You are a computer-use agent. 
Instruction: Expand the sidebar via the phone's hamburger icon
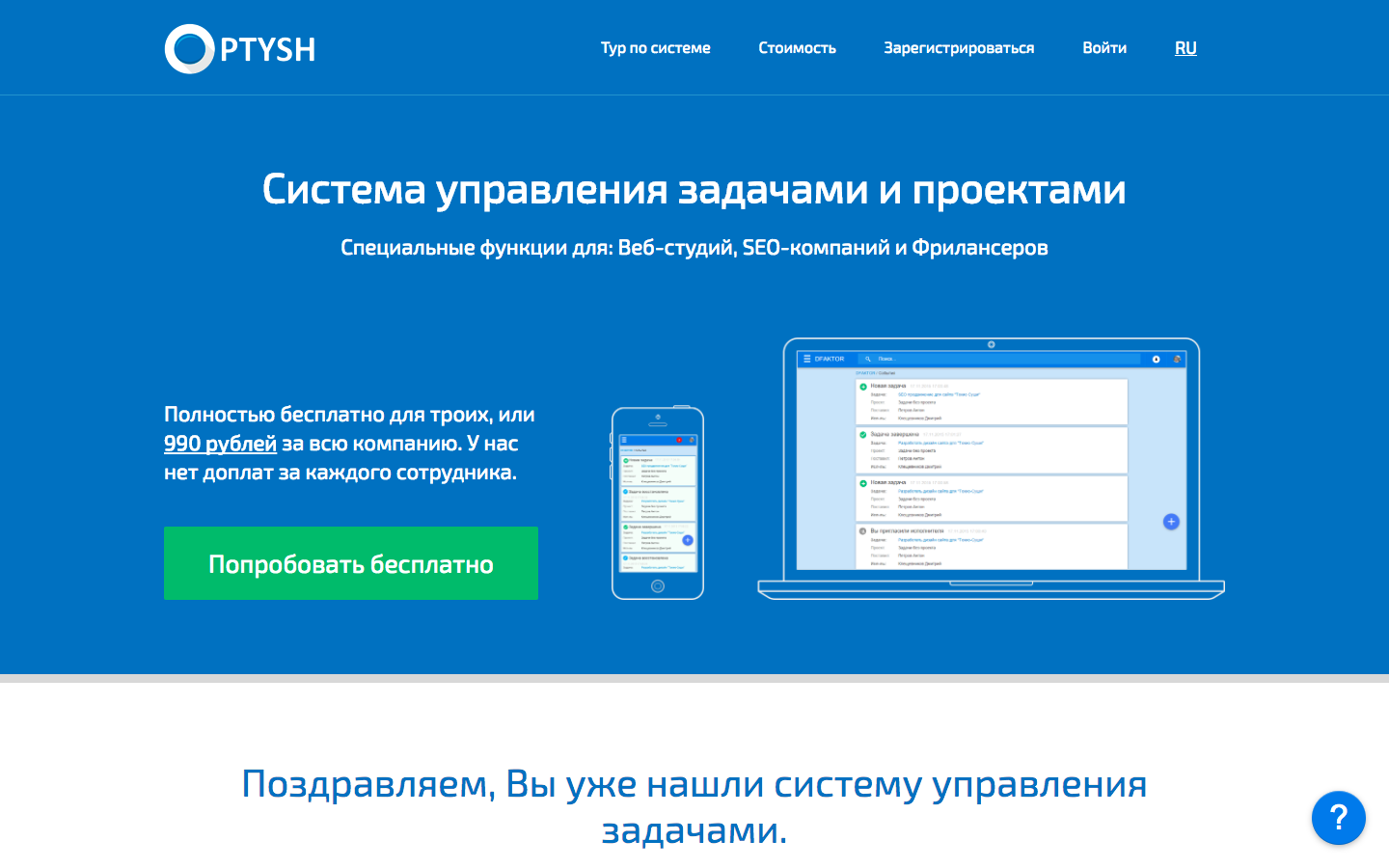624,440
